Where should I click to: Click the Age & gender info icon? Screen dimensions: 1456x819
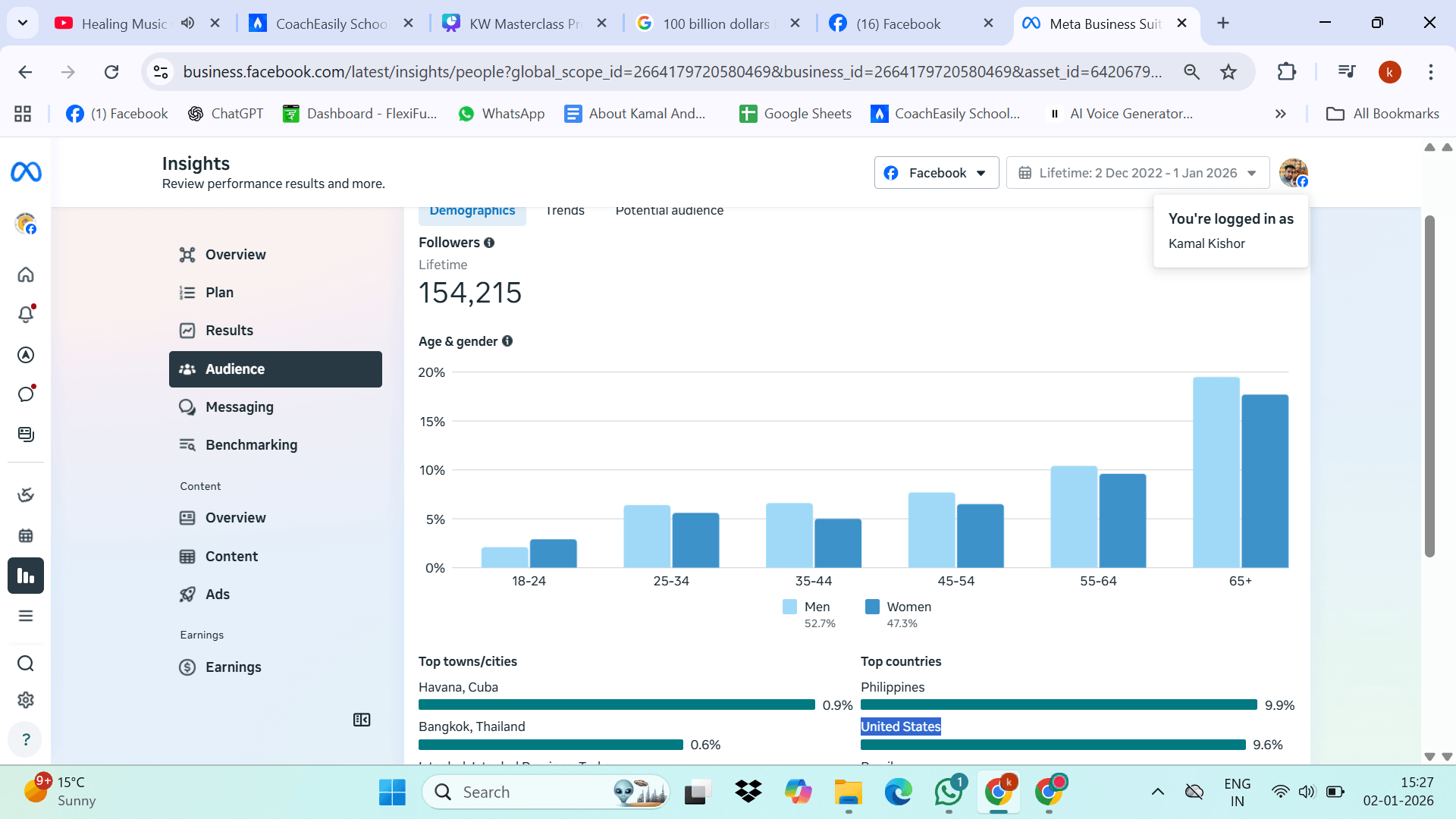(507, 341)
